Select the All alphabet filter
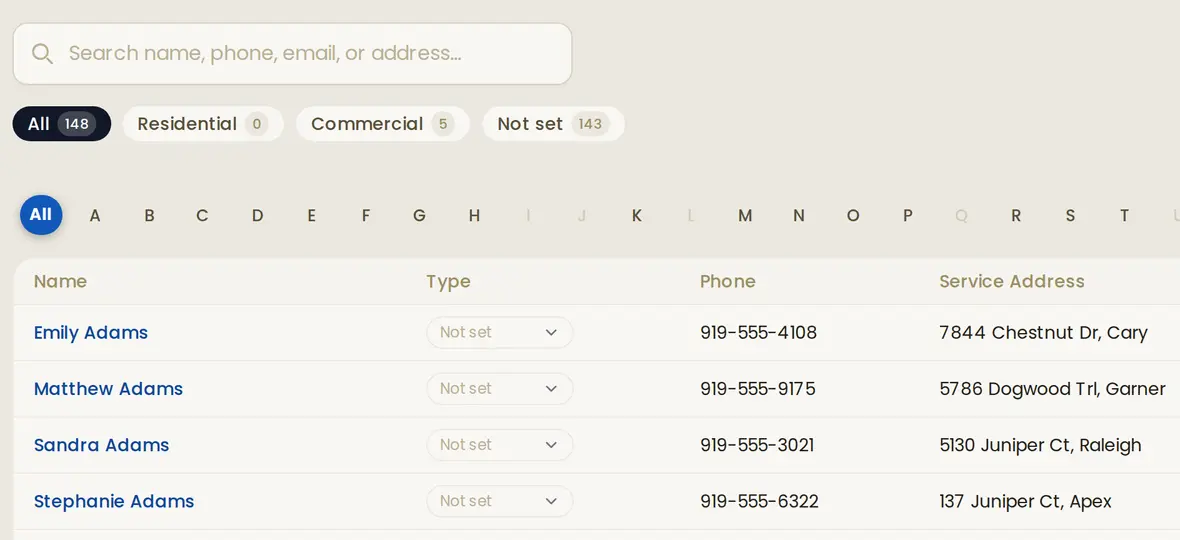 (x=41, y=215)
